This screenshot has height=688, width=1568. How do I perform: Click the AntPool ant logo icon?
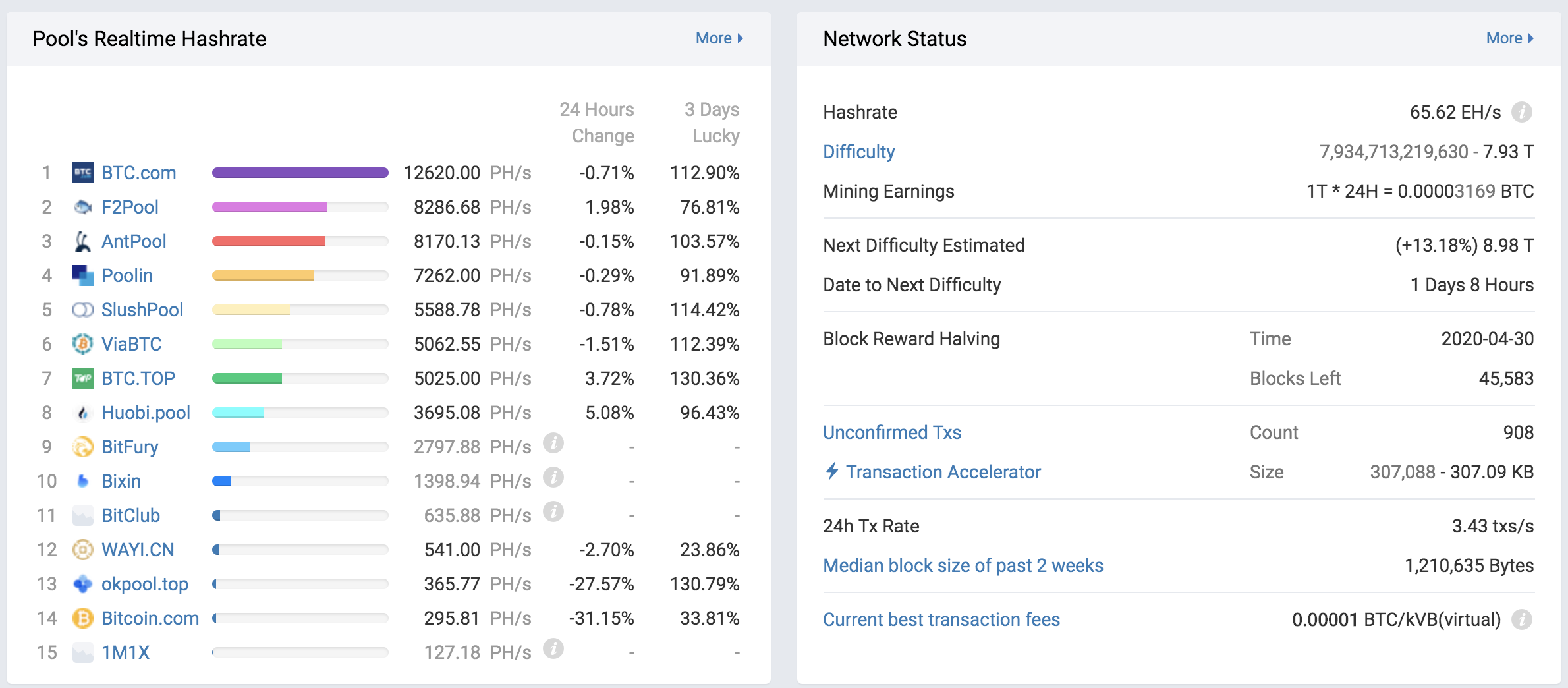click(x=82, y=241)
